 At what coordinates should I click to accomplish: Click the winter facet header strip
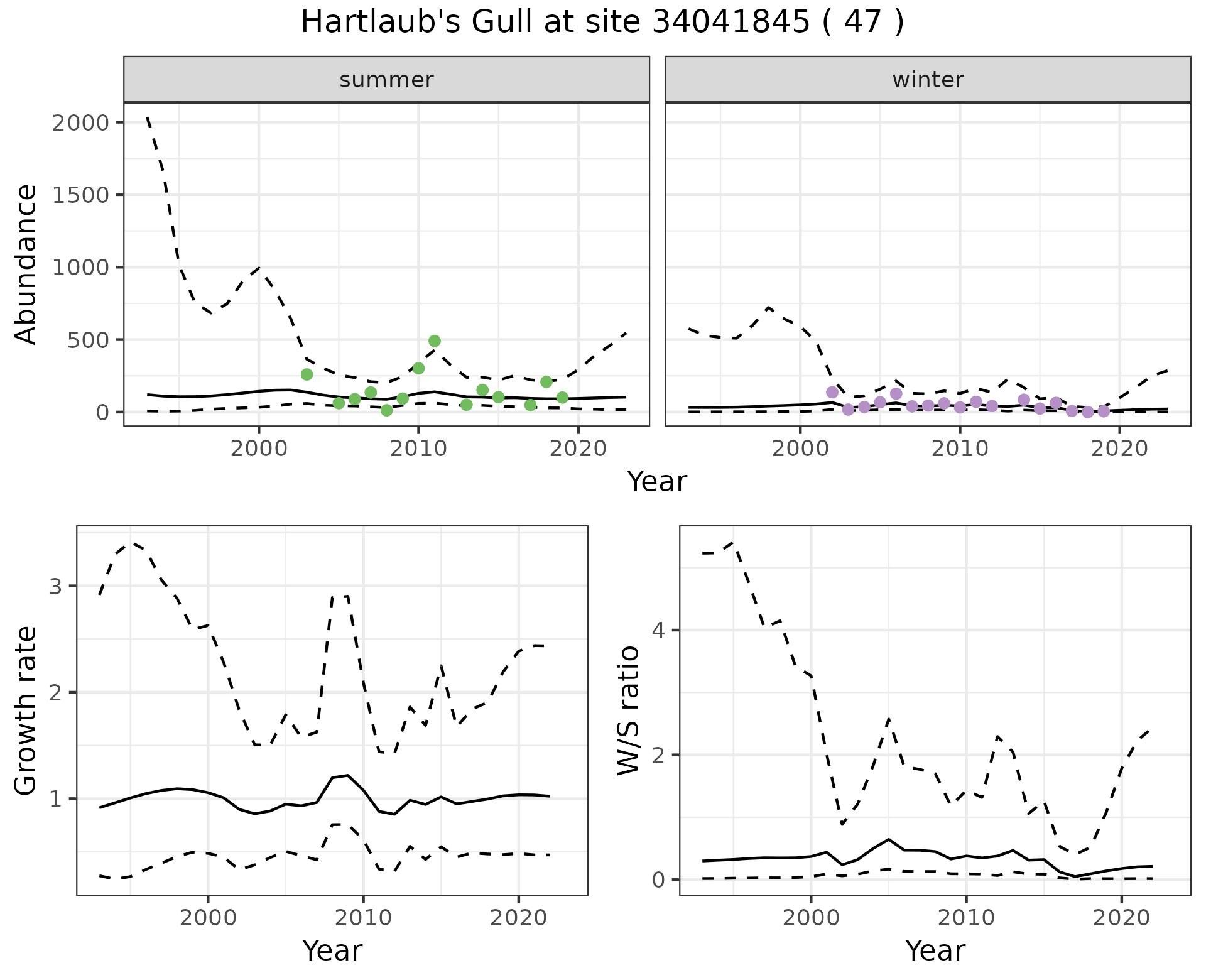tap(928, 80)
